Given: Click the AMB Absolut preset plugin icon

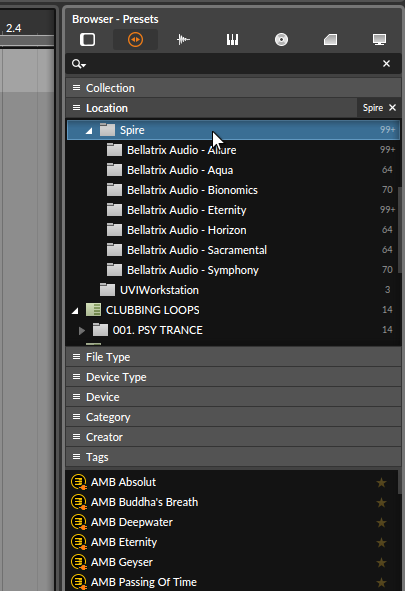Looking at the screenshot, I should [79, 482].
